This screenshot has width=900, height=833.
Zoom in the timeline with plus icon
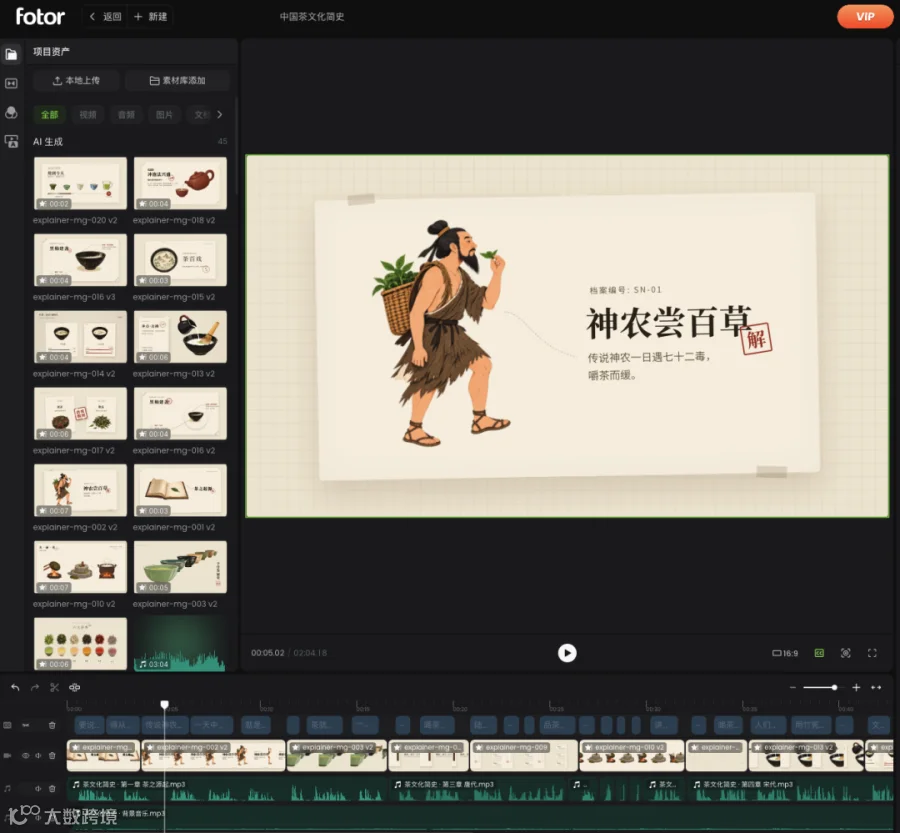[x=856, y=687]
